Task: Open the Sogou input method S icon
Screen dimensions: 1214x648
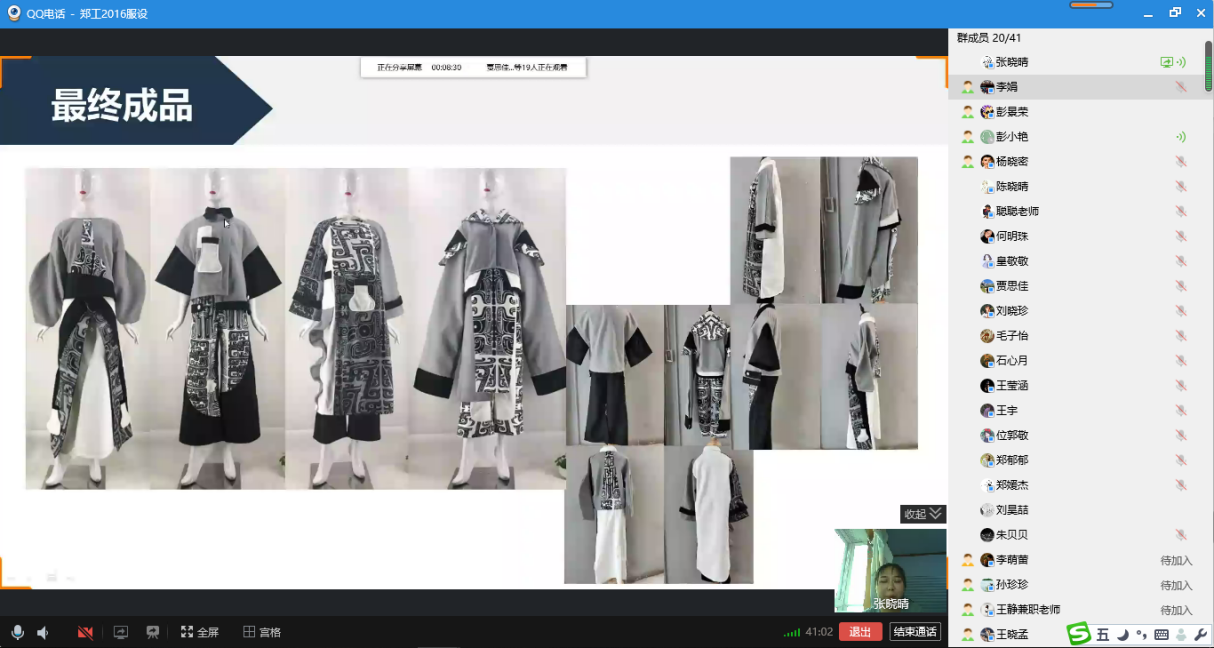Action: tap(1078, 633)
